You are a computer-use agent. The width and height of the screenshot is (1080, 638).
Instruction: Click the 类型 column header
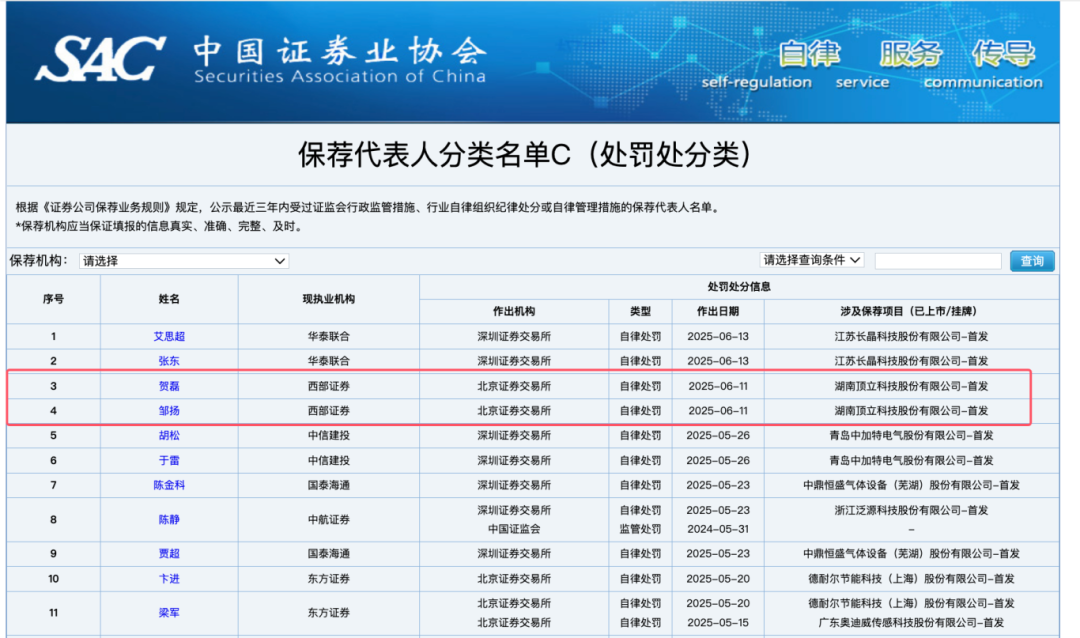pos(640,311)
